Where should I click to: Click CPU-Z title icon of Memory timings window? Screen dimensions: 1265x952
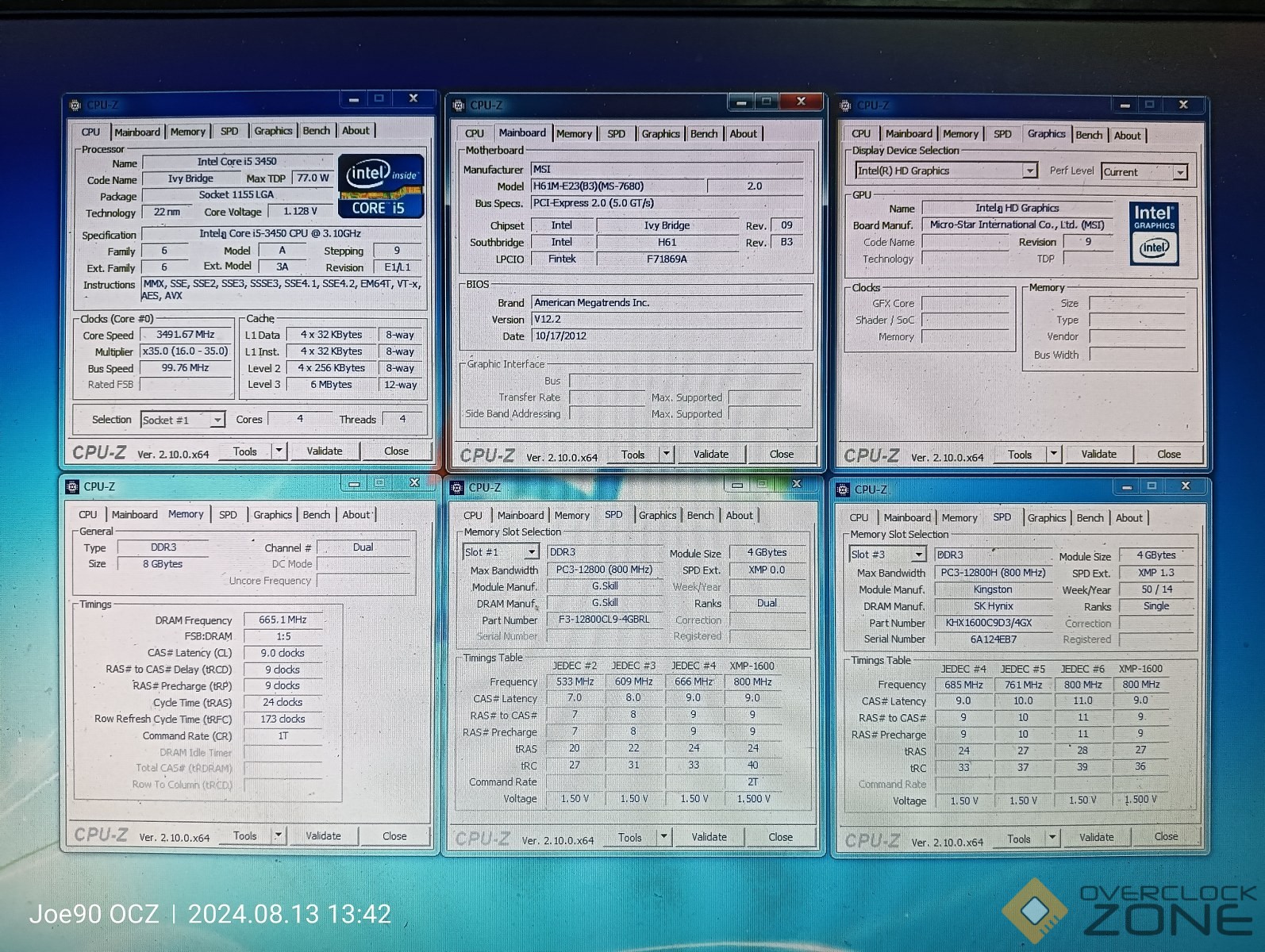[x=72, y=486]
